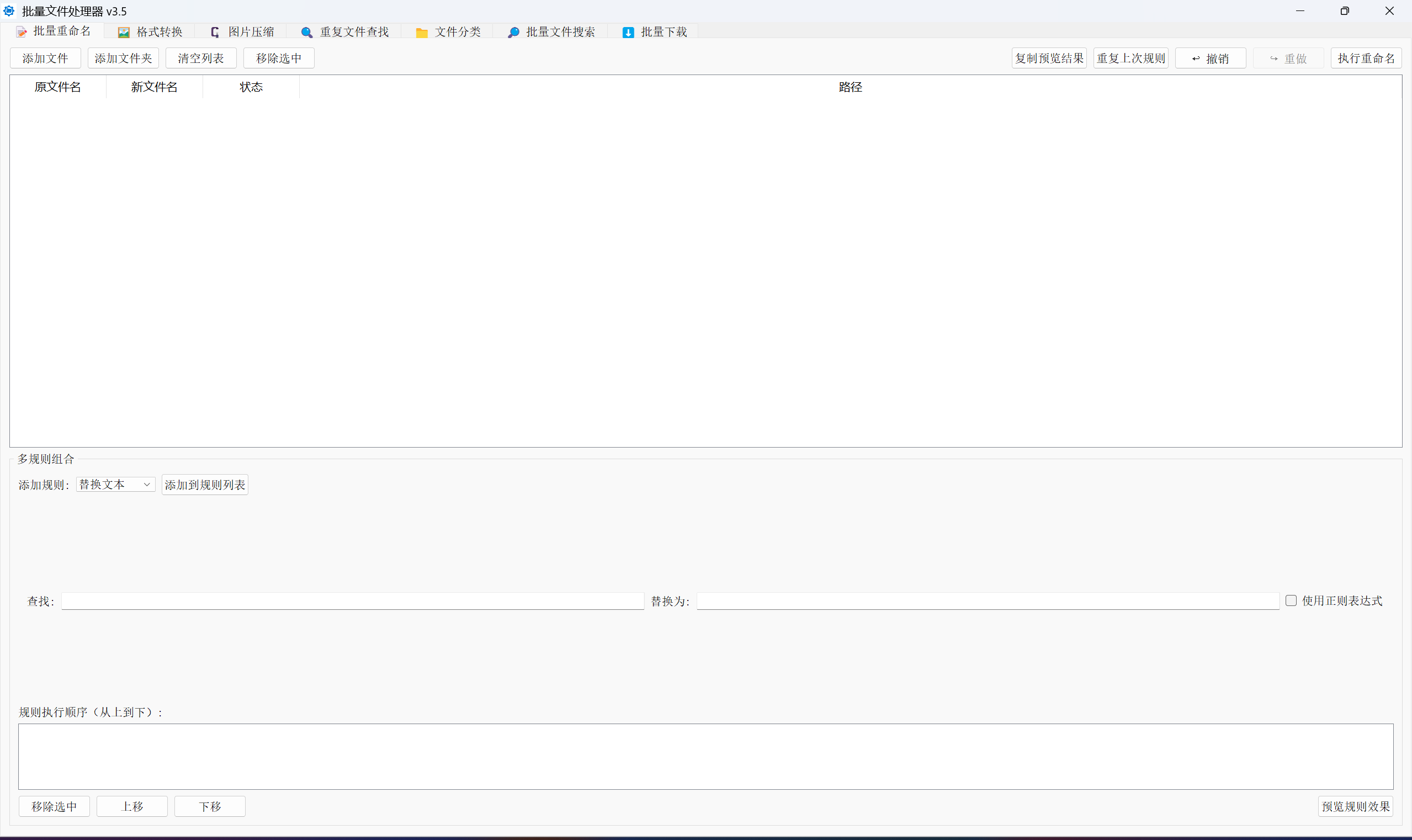The image size is (1412, 840).
Task: Switch to the 批量下载 tab
Action: point(654,31)
